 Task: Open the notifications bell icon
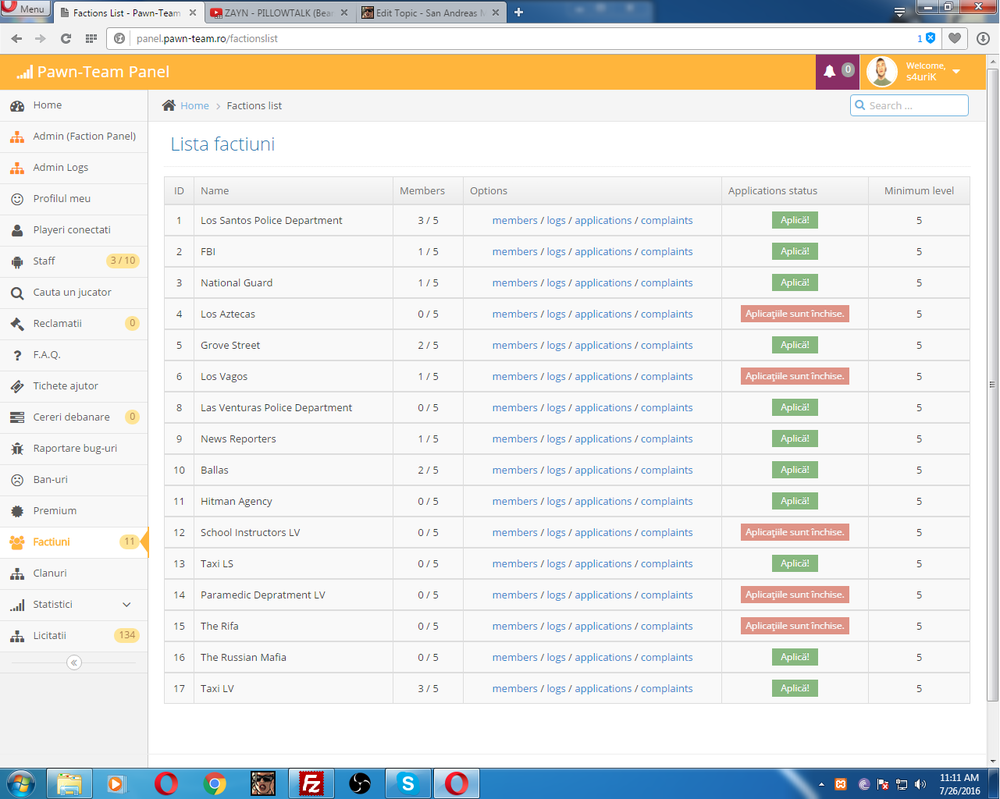[829, 71]
